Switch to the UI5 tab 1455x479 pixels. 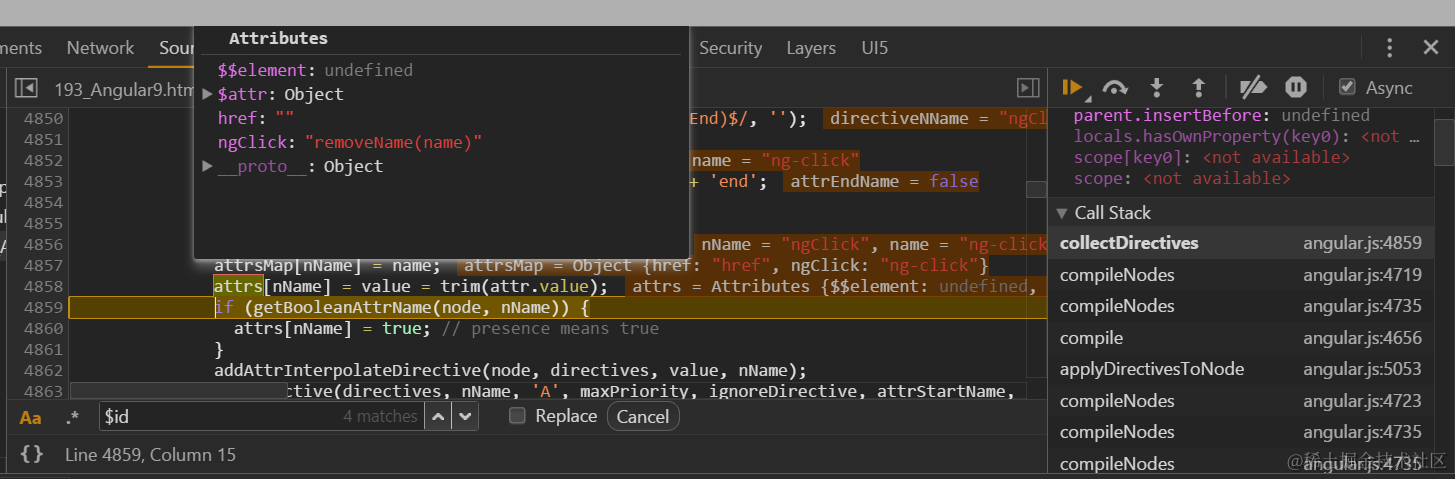[x=875, y=48]
